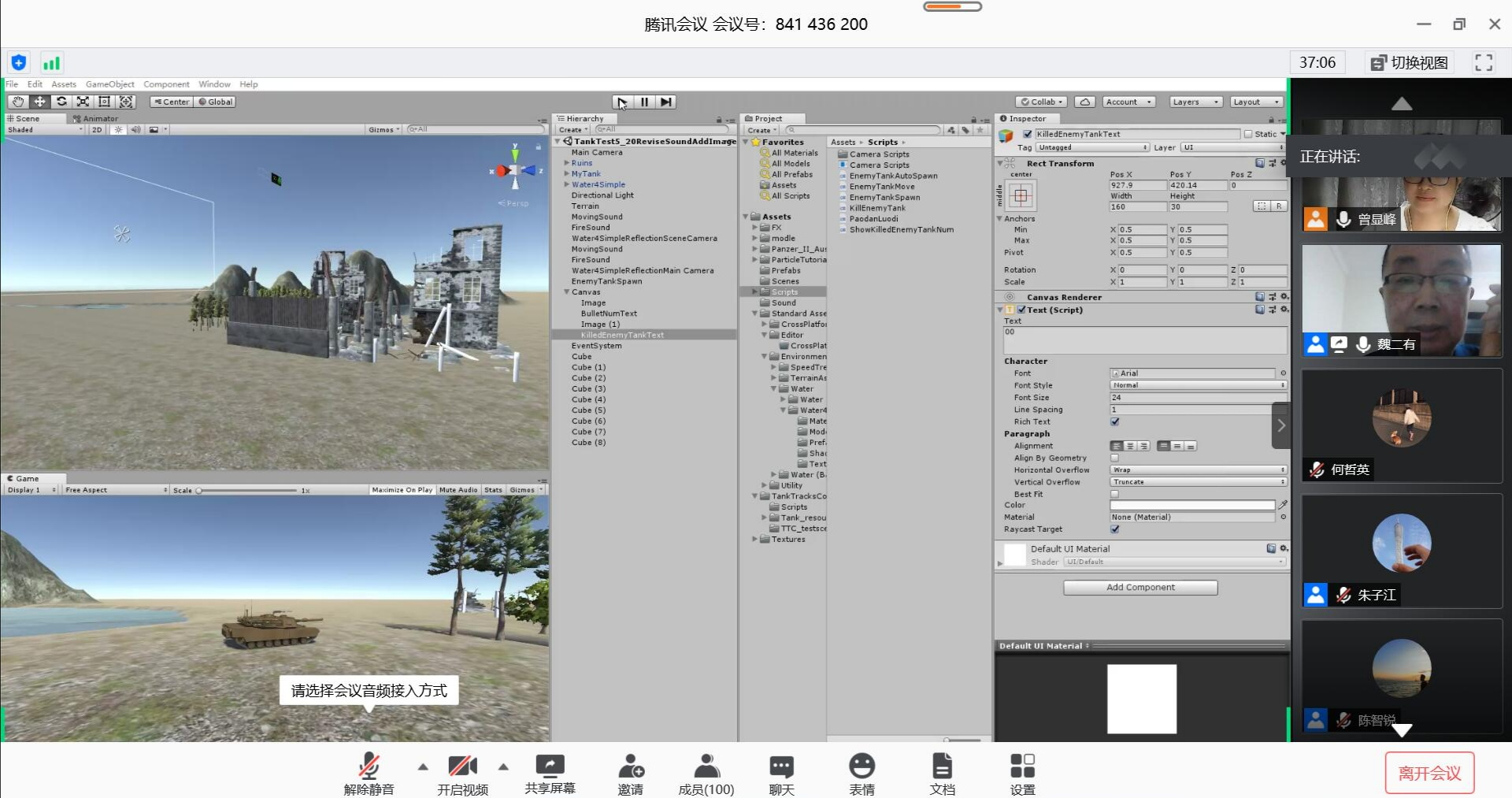Screen dimensions: 1512x798
Task: Click switch view button in meeting
Action: tap(1410, 63)
